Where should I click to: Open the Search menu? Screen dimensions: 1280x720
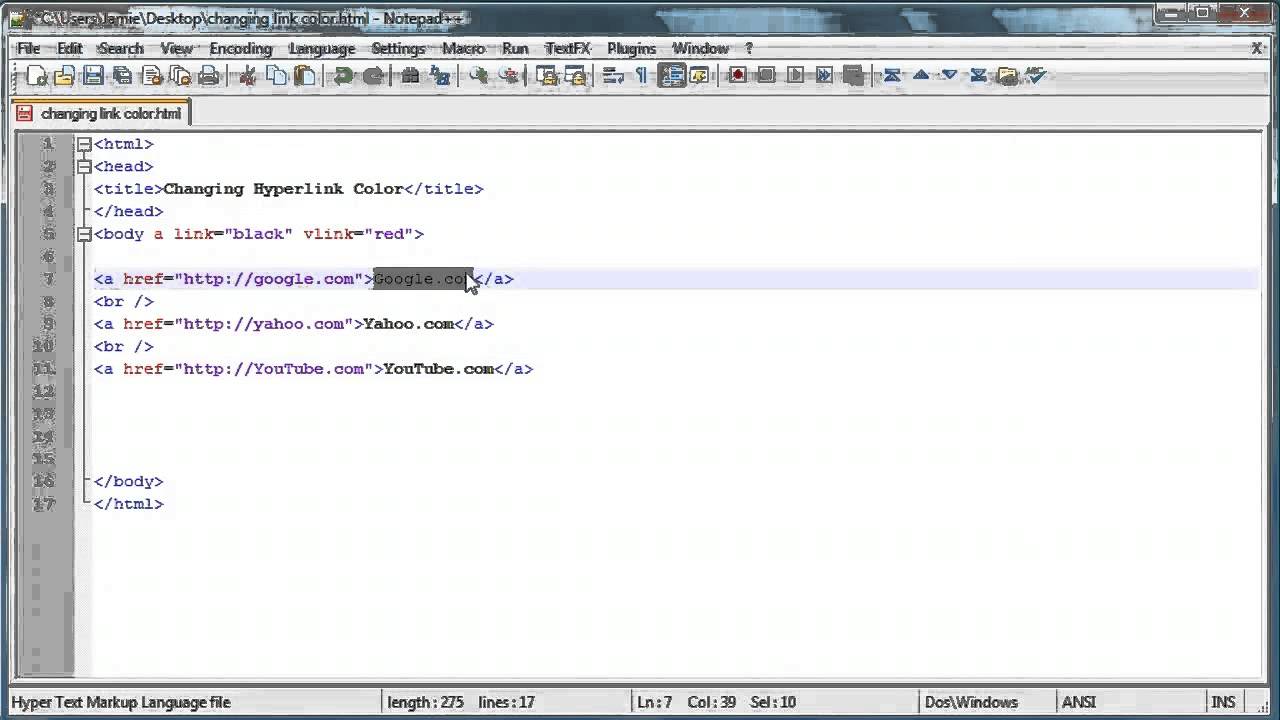pyautogui.click(x=121, y=48)
